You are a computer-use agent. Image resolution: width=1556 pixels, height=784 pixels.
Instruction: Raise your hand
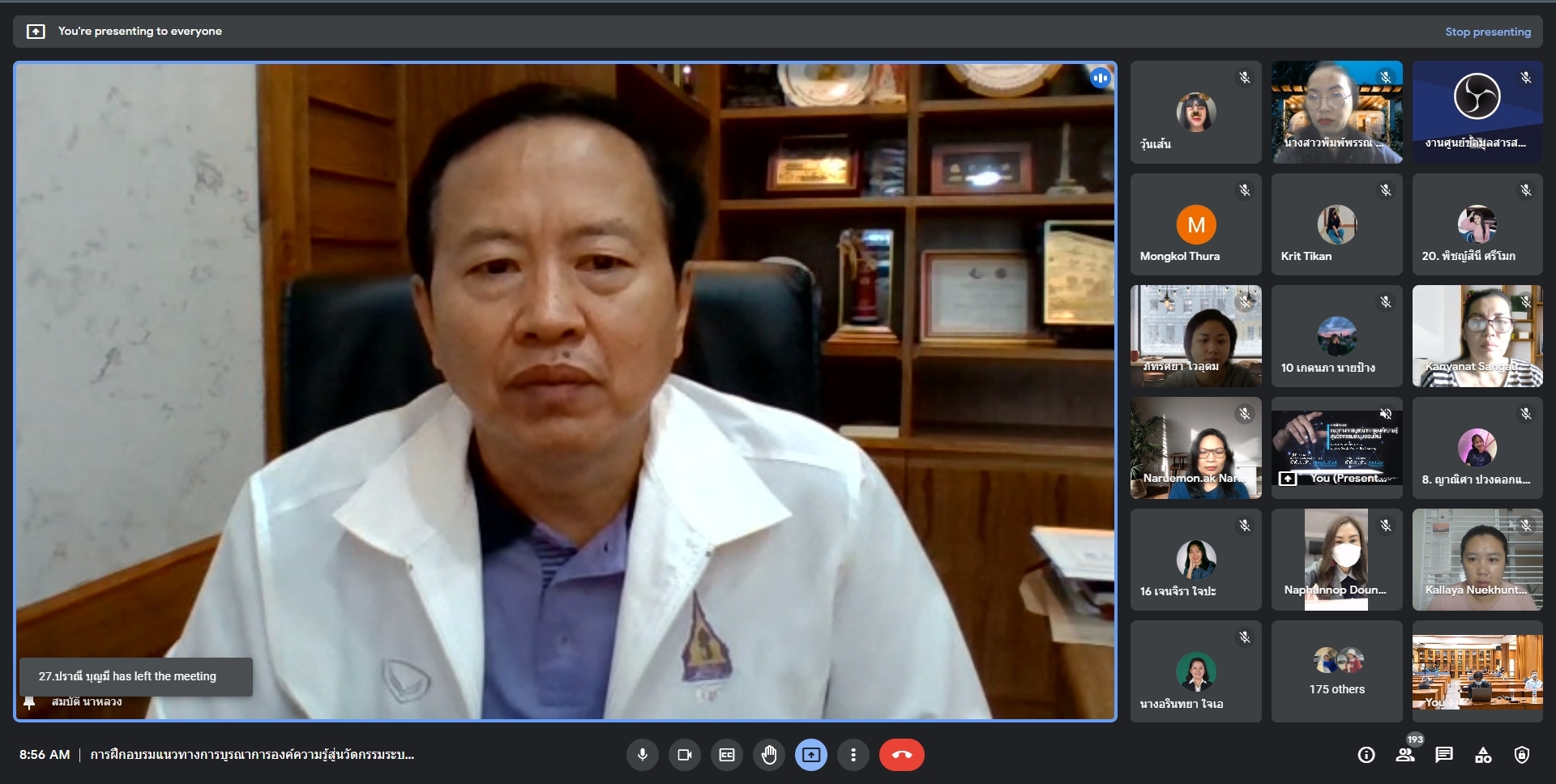click(x=769, y=755)
